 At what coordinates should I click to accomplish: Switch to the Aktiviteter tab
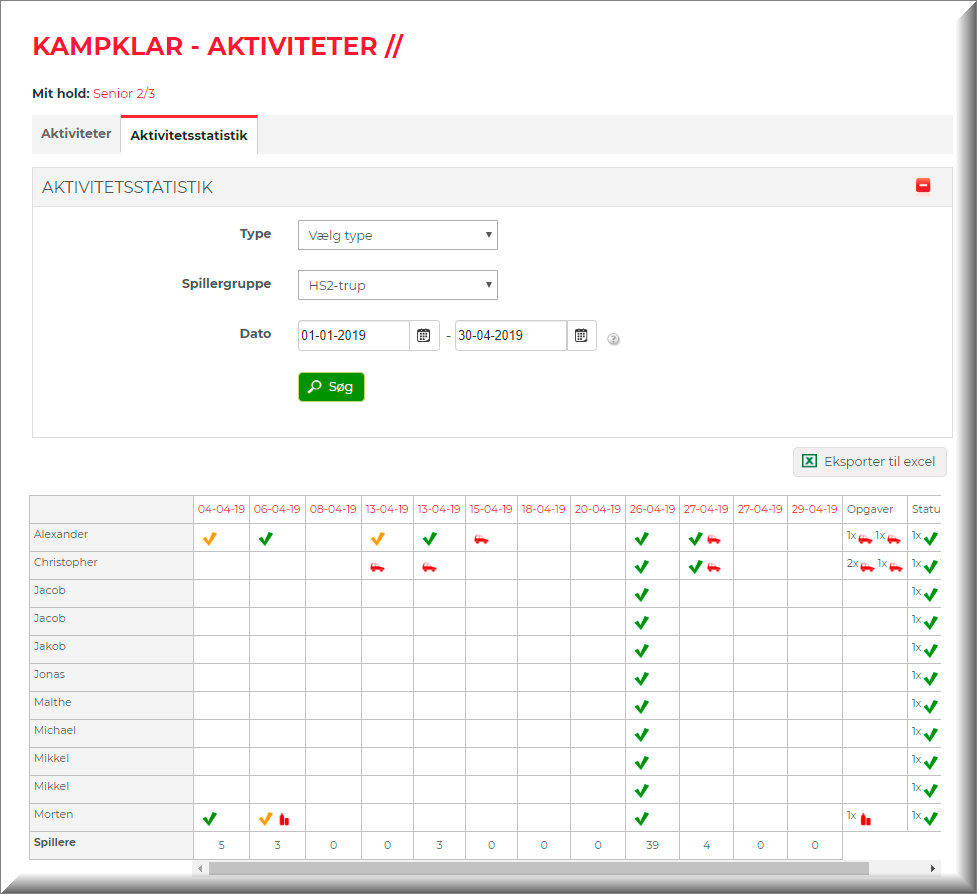[76, 134]
